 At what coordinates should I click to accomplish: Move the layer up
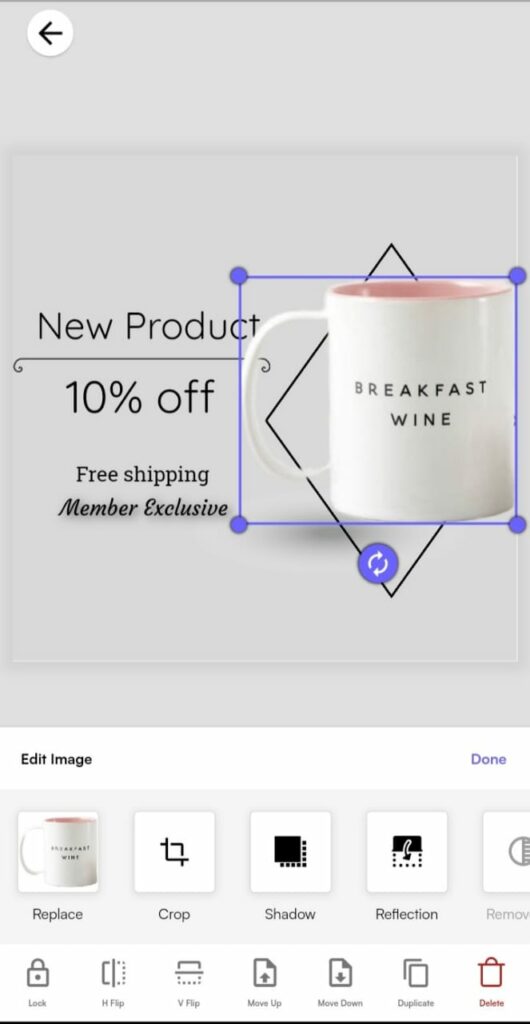point(264,982)
